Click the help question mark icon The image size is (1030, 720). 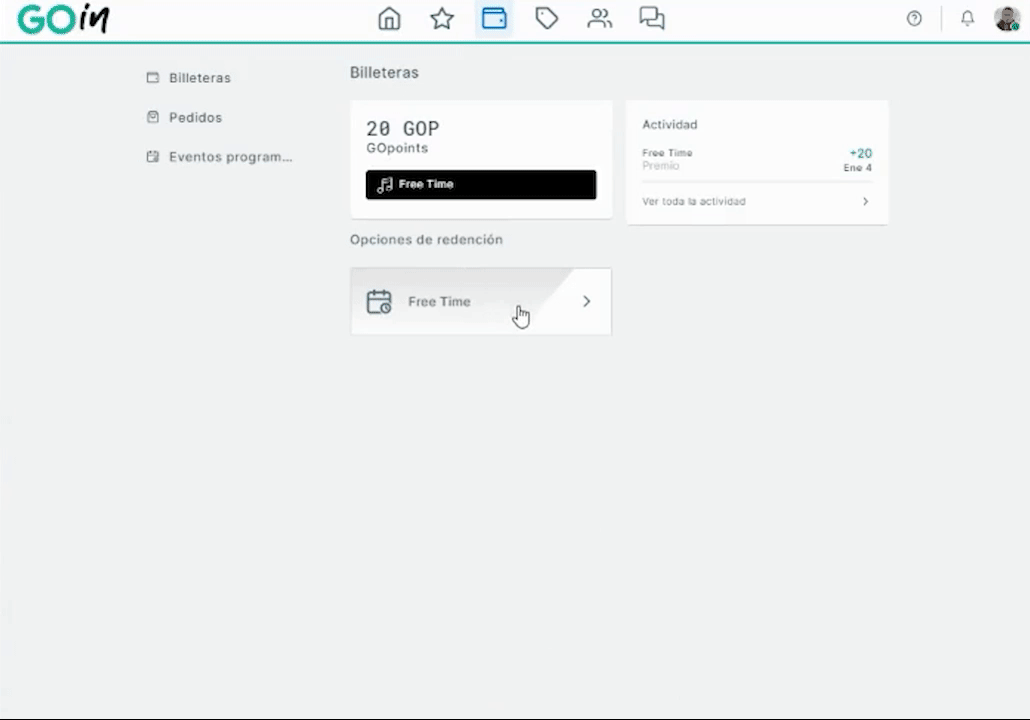click(914, 19)
